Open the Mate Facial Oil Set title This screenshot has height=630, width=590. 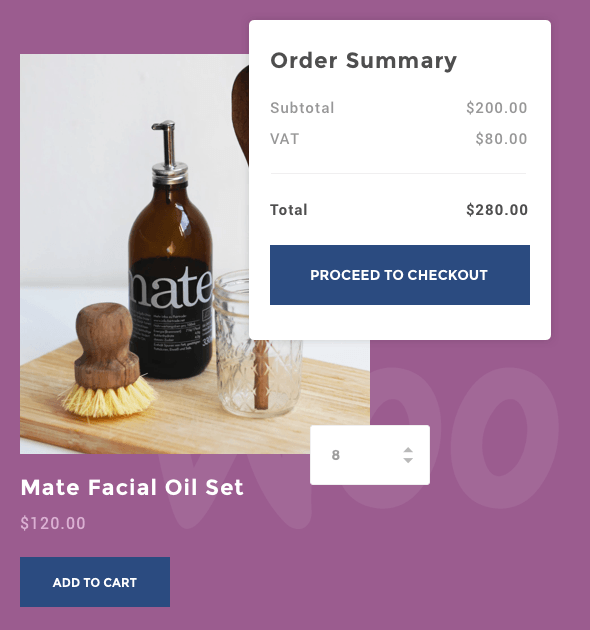point(132,487)
